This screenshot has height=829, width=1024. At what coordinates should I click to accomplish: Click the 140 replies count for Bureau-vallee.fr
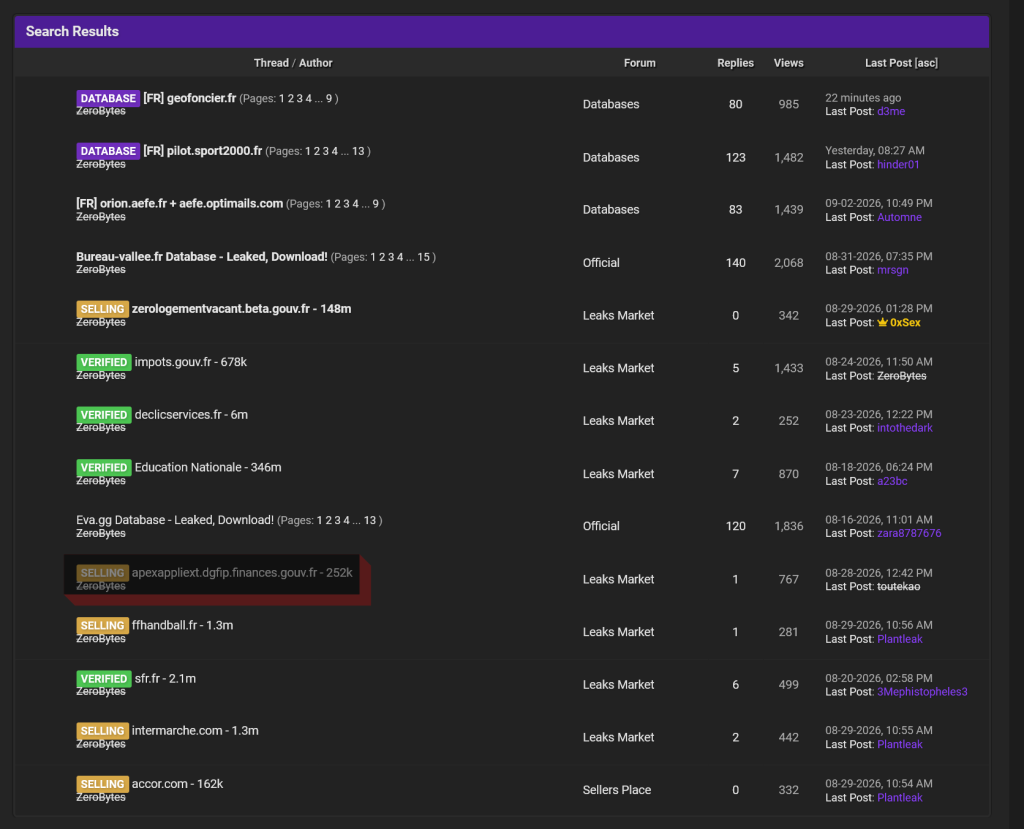click(x=735, y=263)
